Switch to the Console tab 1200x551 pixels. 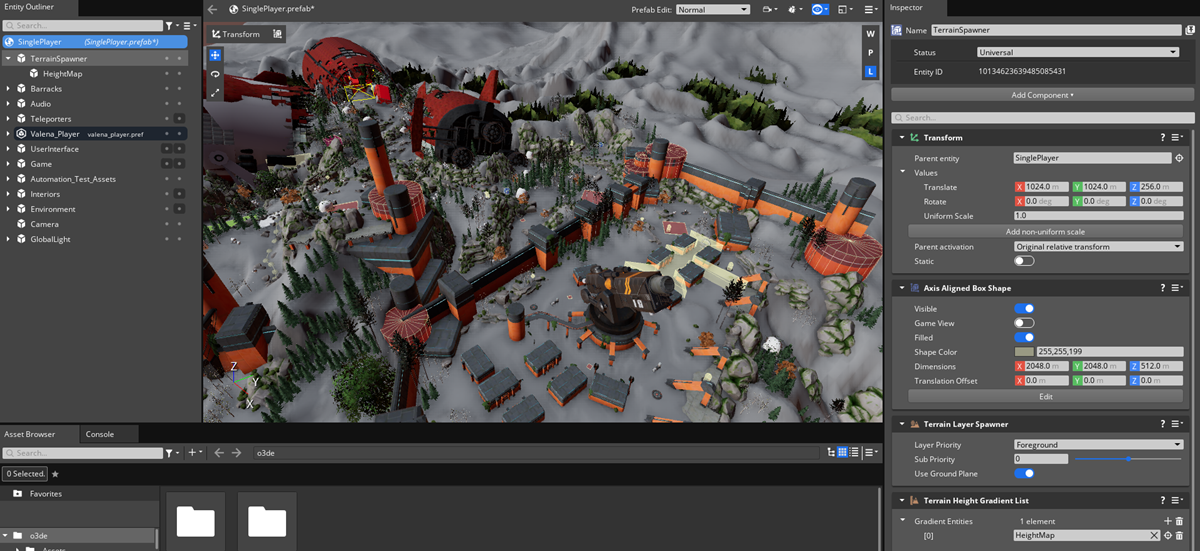point(100,434)
